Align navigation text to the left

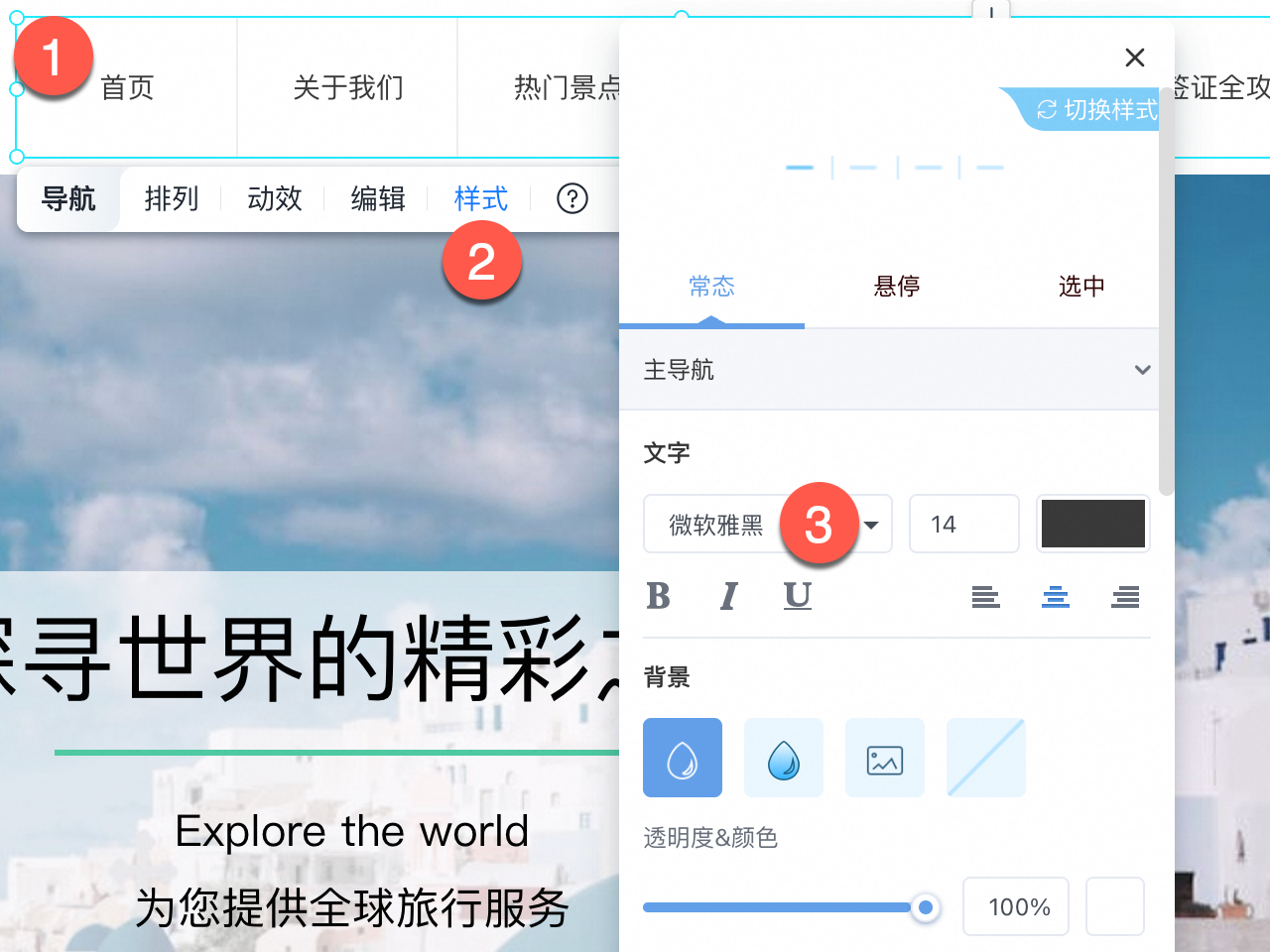[x=985, y=596]
